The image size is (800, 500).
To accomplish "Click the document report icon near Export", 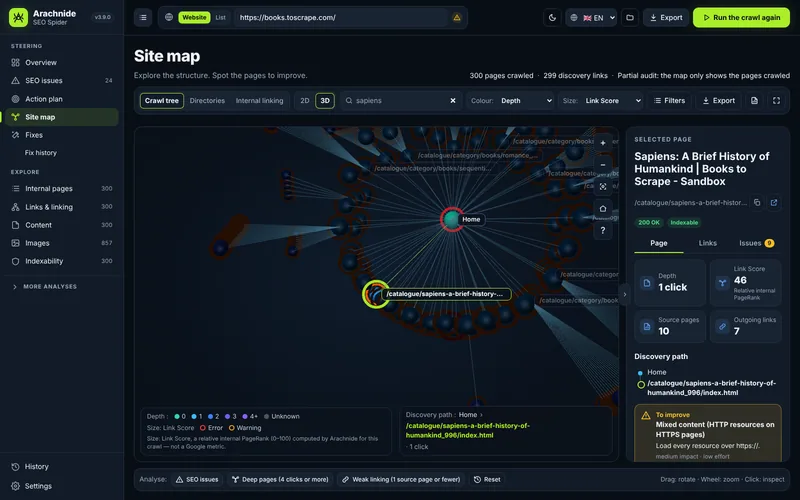I will pyautogui.click(x=754, y=101).
